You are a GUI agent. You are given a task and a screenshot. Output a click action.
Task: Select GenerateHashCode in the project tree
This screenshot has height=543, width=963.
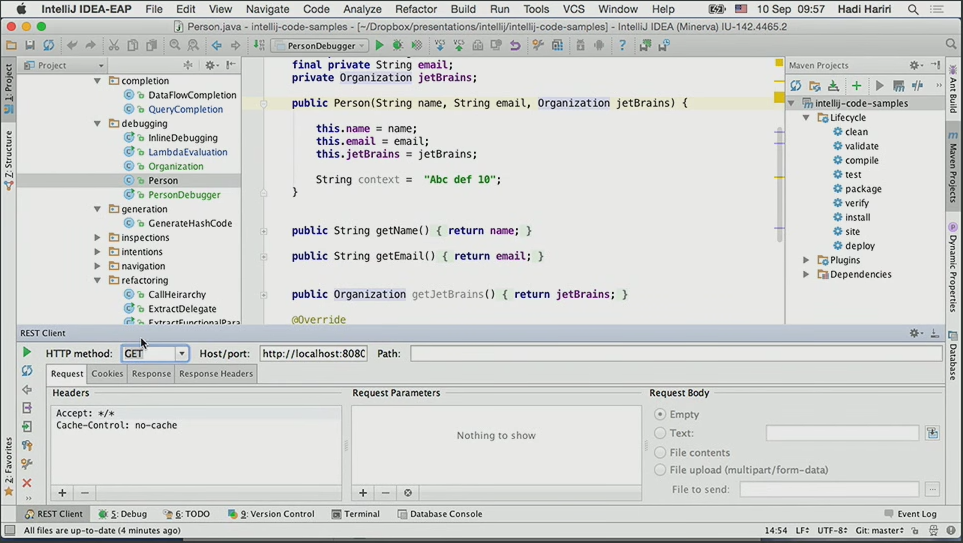(x=190, y=224)
